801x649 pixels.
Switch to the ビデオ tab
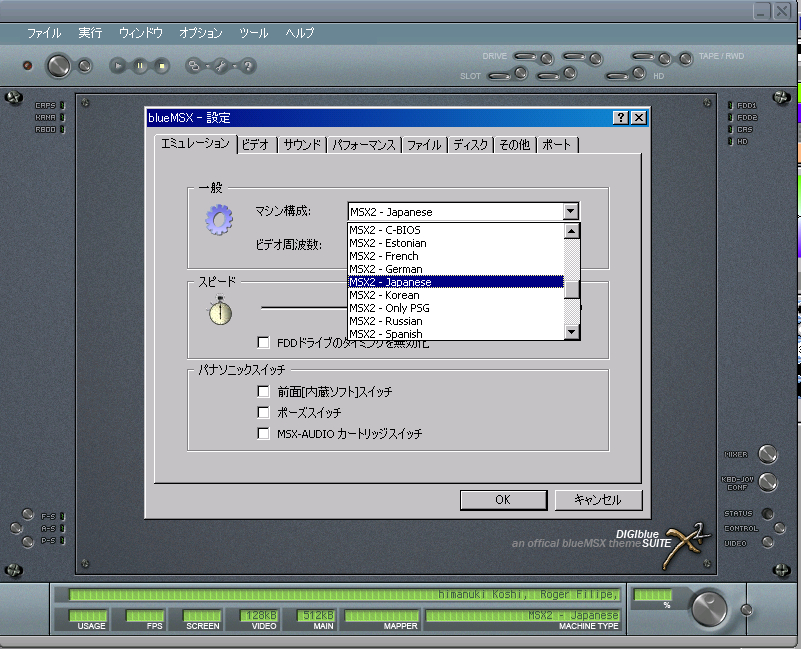[x=255, y=145]
